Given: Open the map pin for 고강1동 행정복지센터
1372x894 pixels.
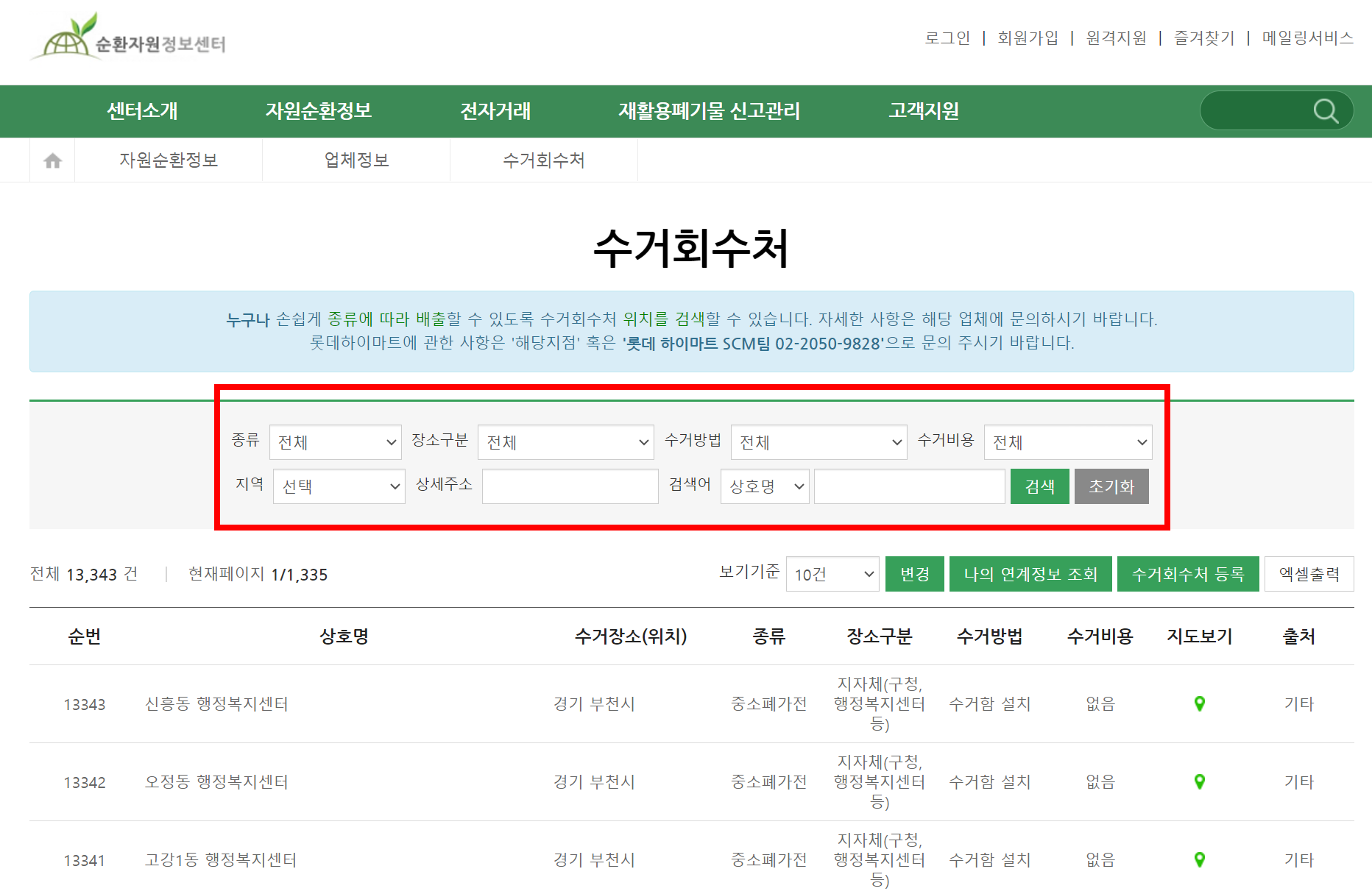Looking at the screenshot, I should [x=1200, y=859].
